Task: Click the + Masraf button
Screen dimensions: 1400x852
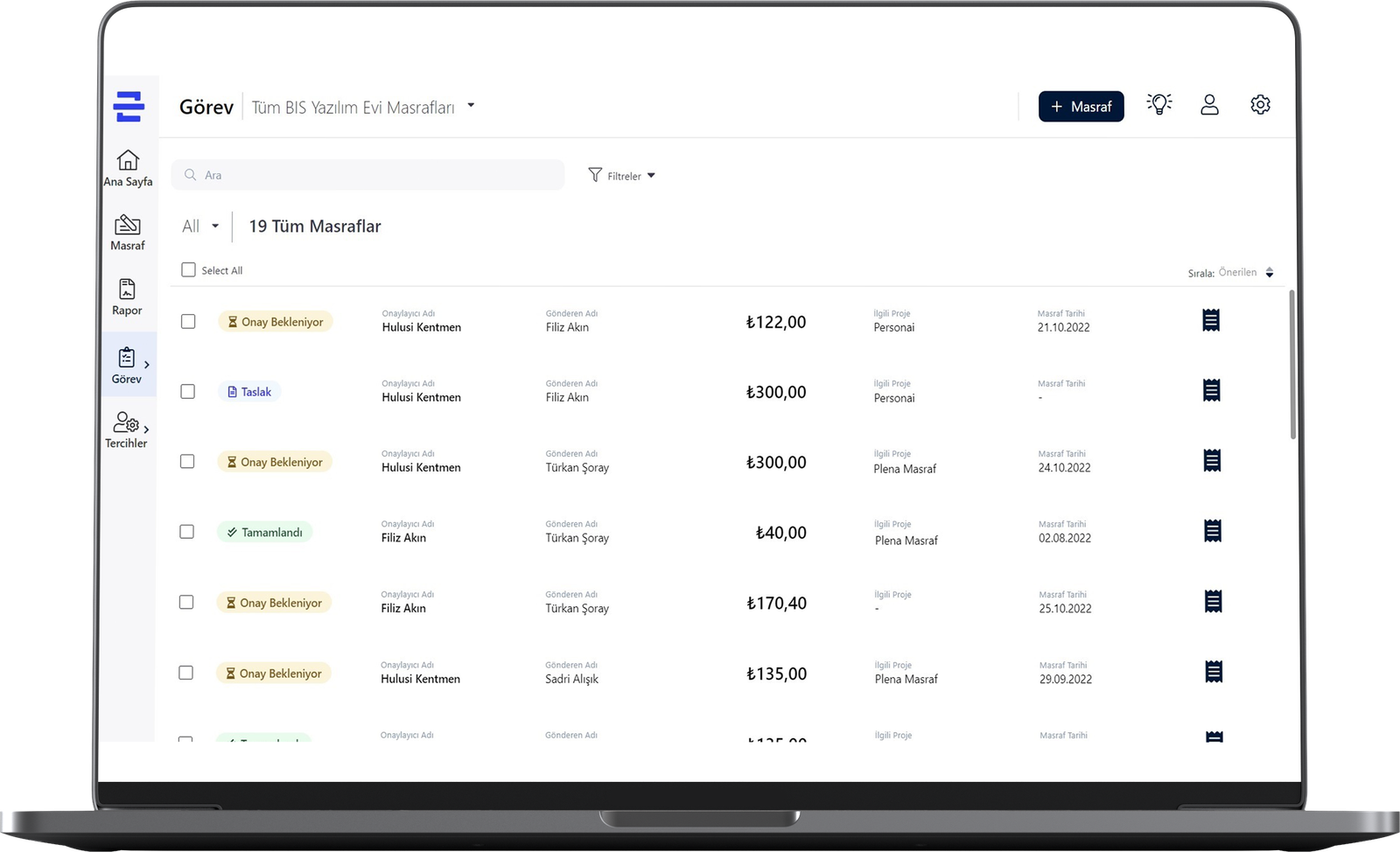Action: (1081, 107)
